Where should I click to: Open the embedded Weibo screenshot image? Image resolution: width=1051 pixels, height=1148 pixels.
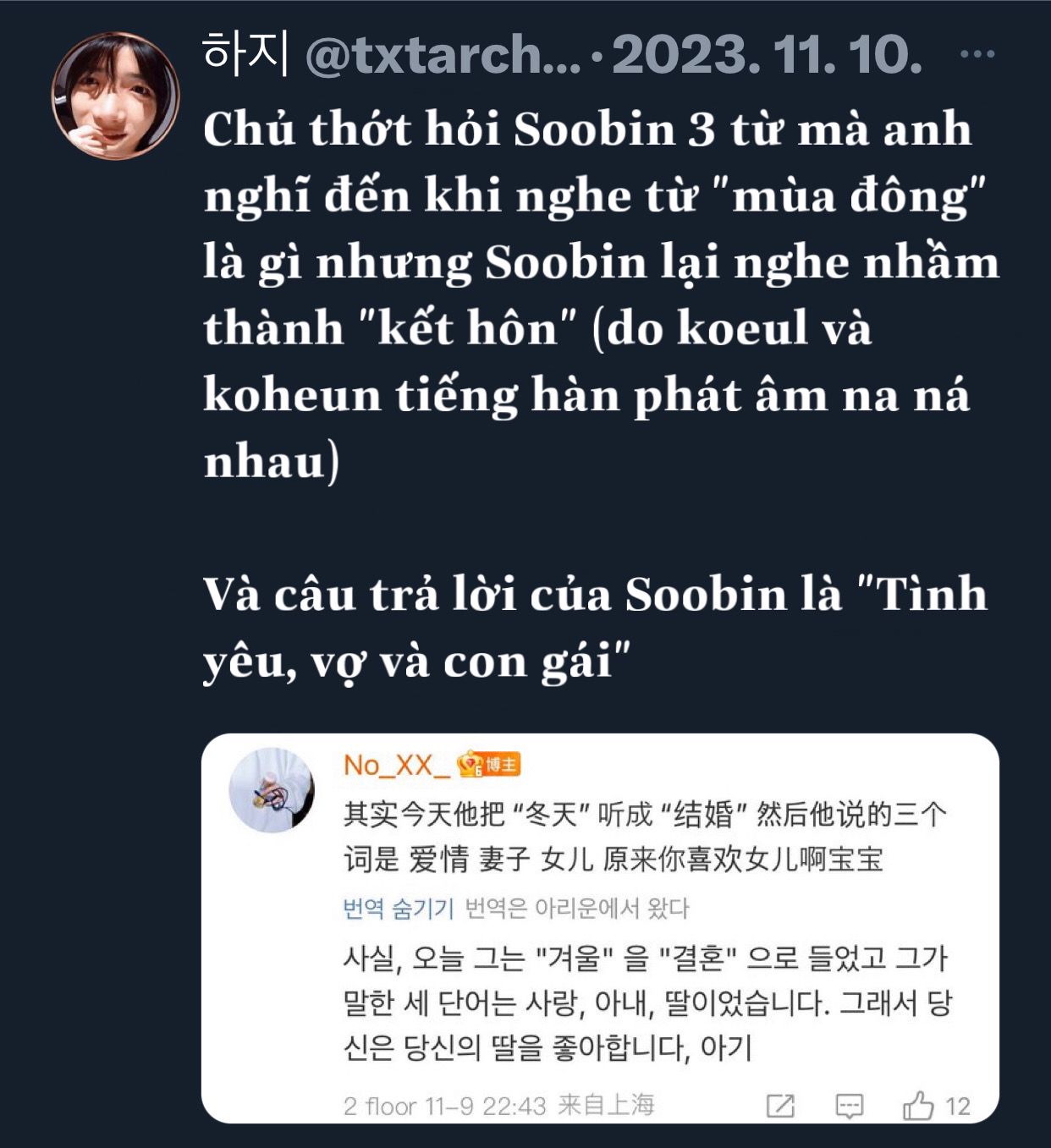[x=600, y=928]
